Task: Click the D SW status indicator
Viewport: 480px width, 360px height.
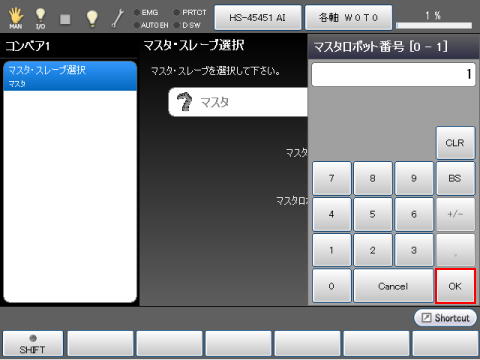Action: click(187, 25)
